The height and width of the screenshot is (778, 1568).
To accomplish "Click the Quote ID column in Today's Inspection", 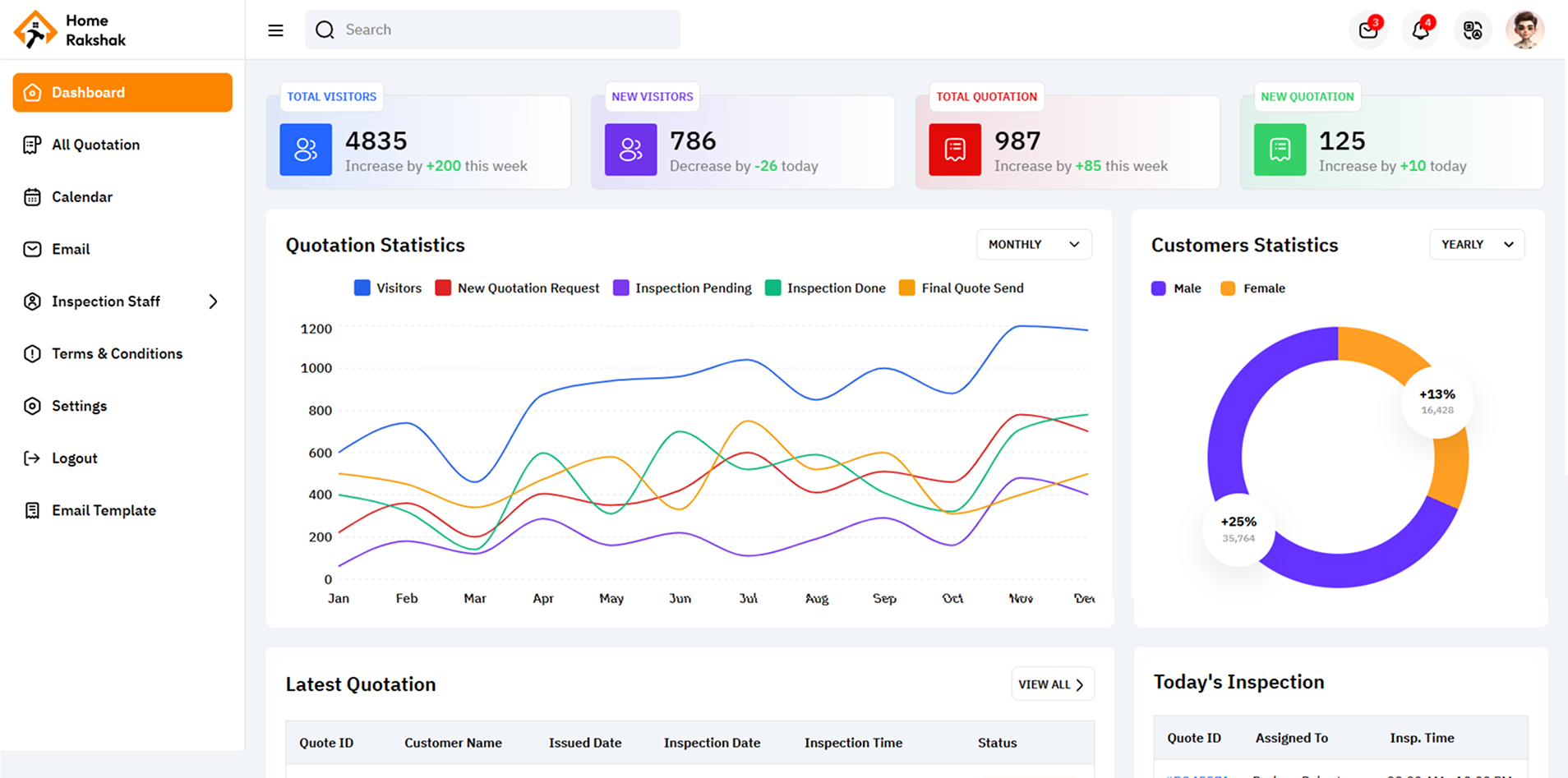I will (x=1194, y=738).
